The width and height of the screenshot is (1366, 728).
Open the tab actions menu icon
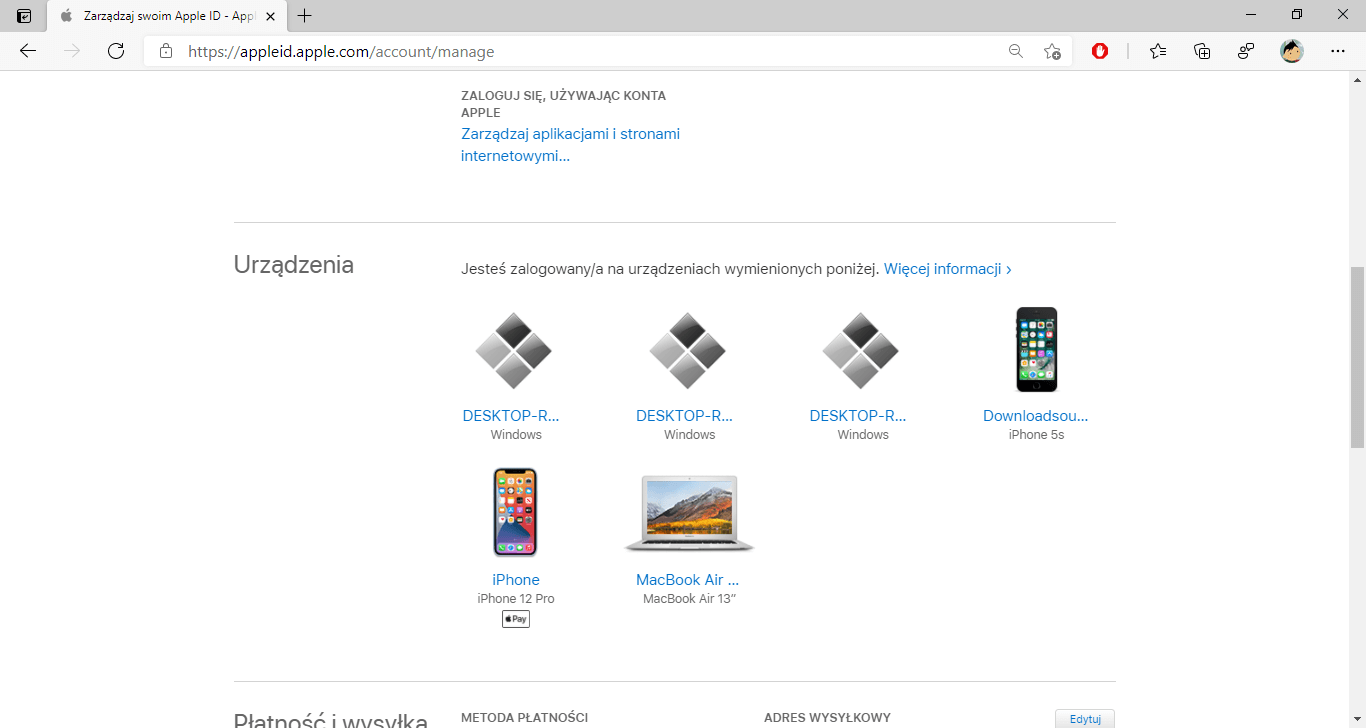coord(24,16)
